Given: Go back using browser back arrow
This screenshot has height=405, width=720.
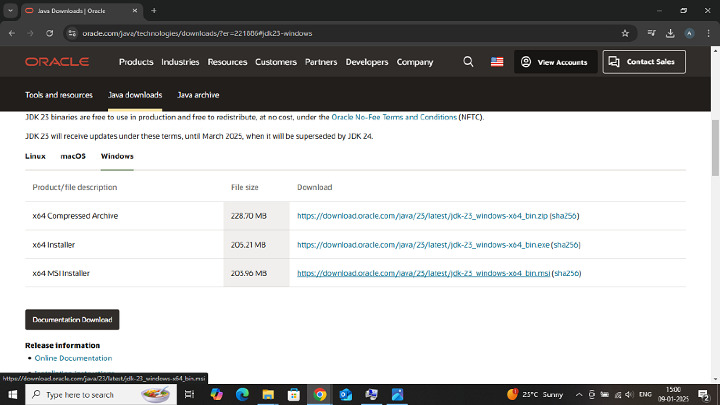Looking at the screenshot, I should pos(12,33).
